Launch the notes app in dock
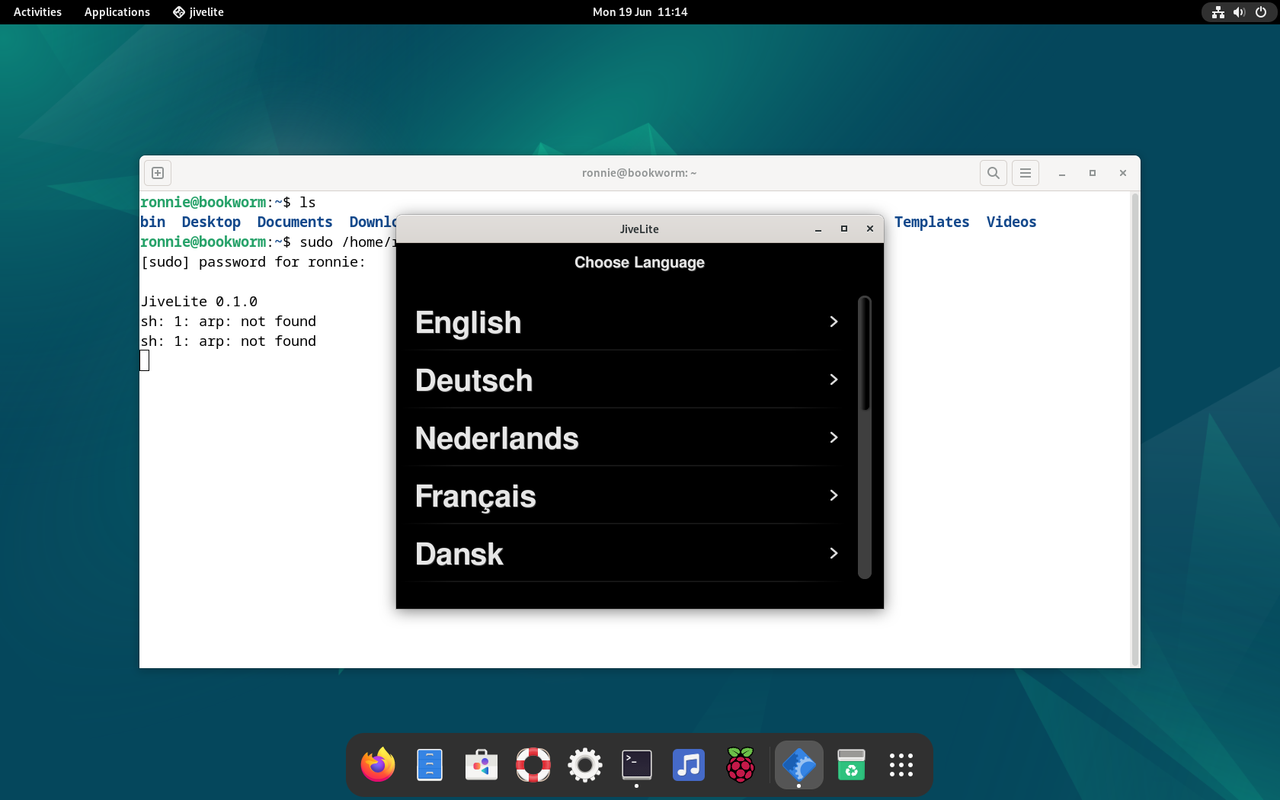Image resolution: width=1280 pixels, height=800 pixels. click(x=429, y=765)
